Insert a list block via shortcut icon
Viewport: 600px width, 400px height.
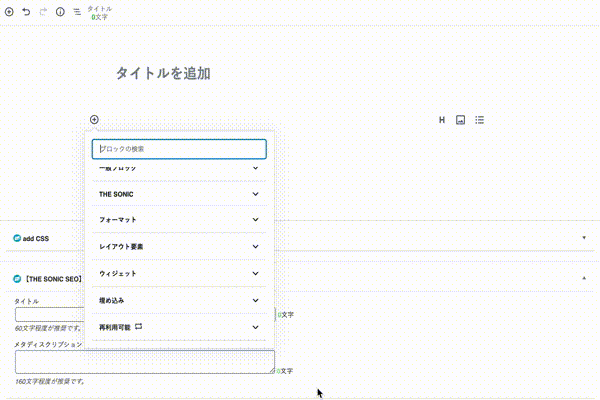click(479, 120)
